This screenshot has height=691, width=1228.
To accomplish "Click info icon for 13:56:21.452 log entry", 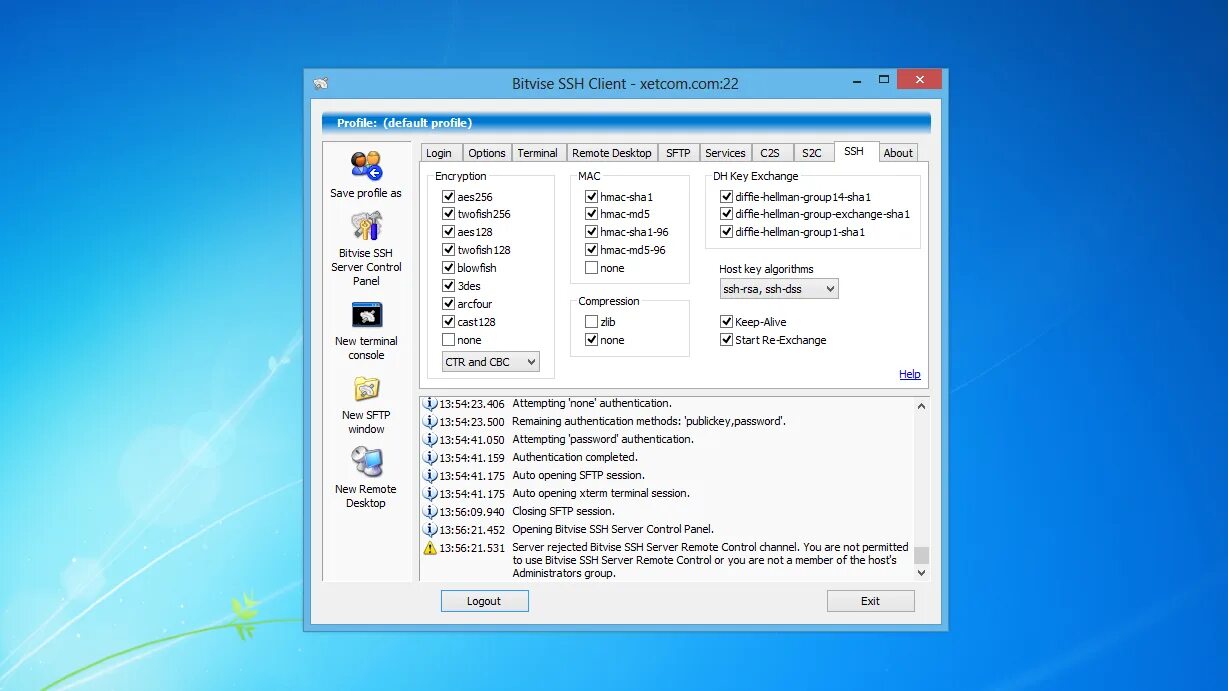I will coord(430,530).
